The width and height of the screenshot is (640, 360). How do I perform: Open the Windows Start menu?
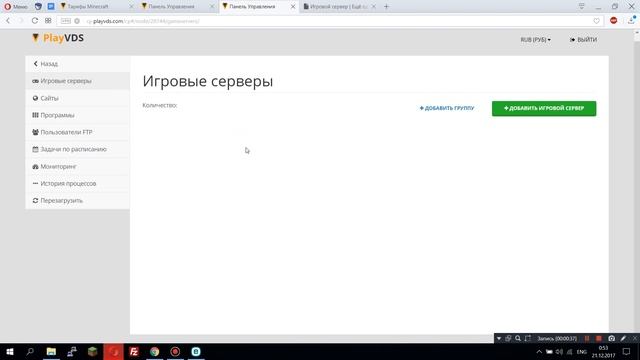point(10,351)
